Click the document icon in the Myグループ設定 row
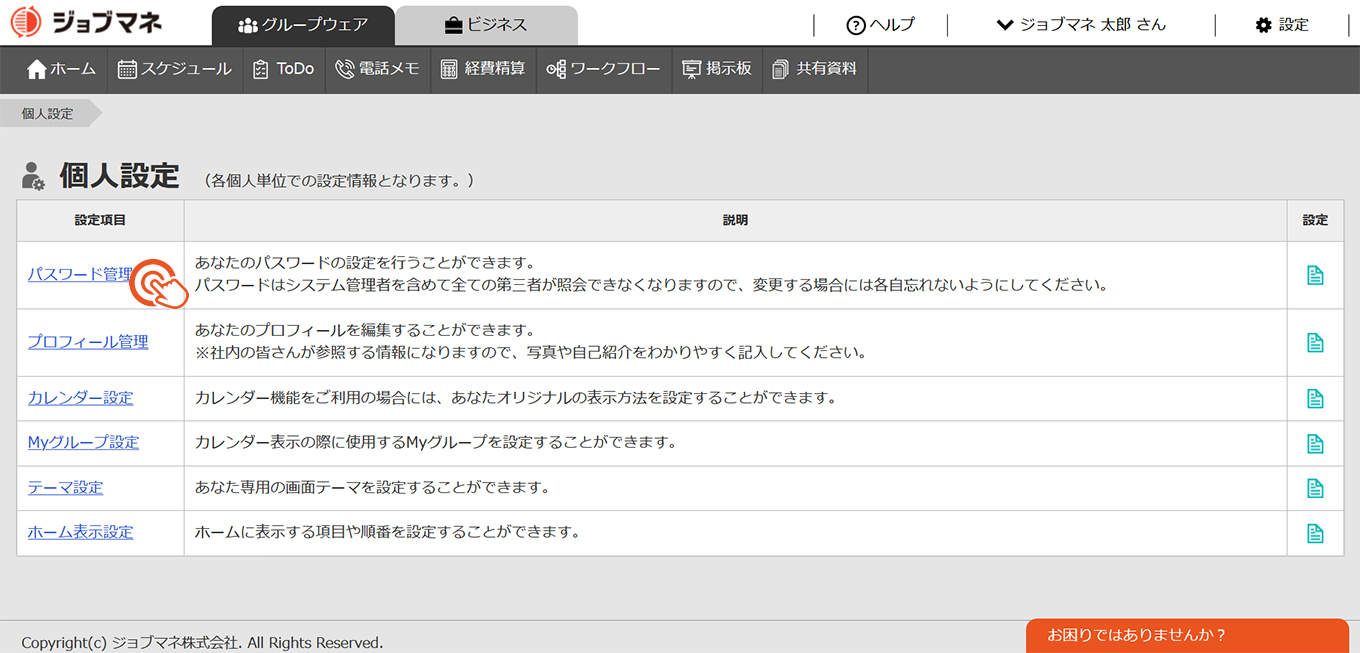The height and width of the screenshot is (653, 1360). (x=1315, y=444)
